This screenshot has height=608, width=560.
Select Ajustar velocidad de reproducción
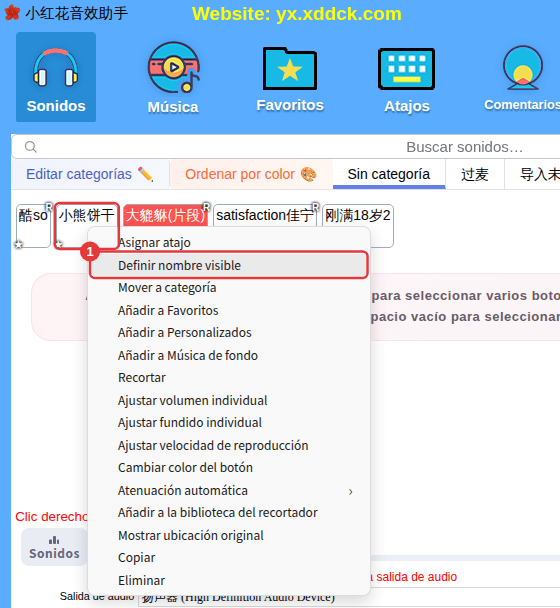pyautogui.click(x=229, y=446)
